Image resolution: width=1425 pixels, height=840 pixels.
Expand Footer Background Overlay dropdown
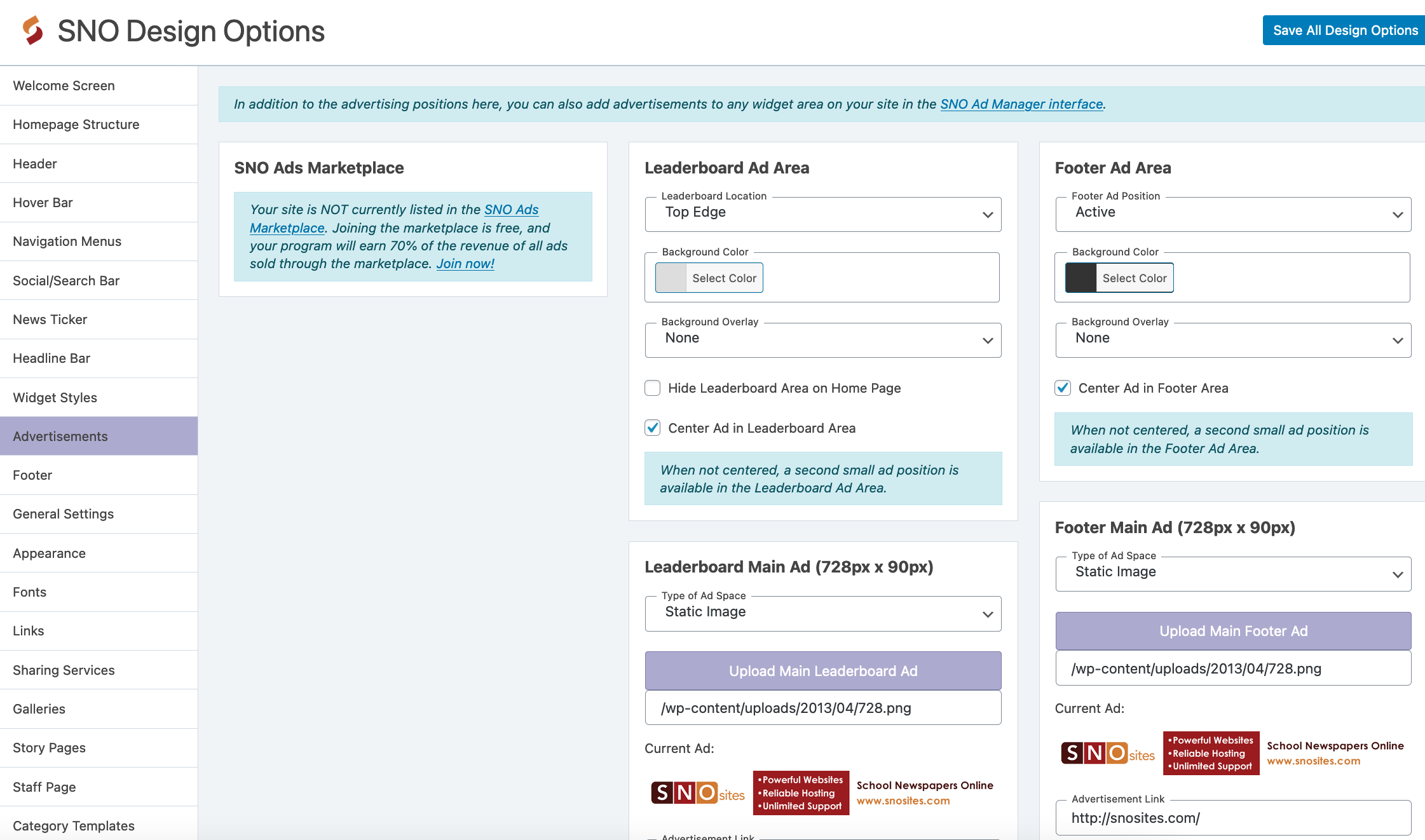pyautogui.click(x=1233, y=340)
